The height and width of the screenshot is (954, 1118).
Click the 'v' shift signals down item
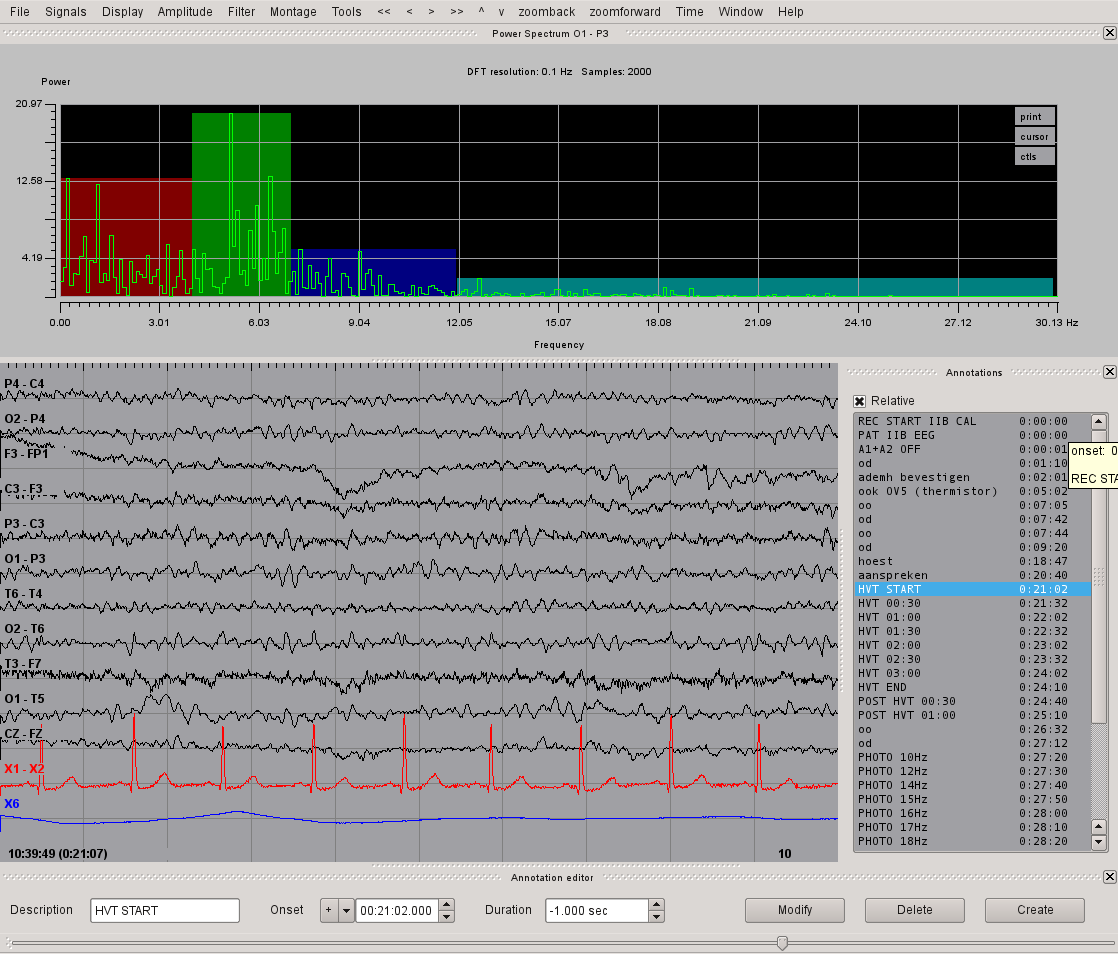click(x=501, y=12)
